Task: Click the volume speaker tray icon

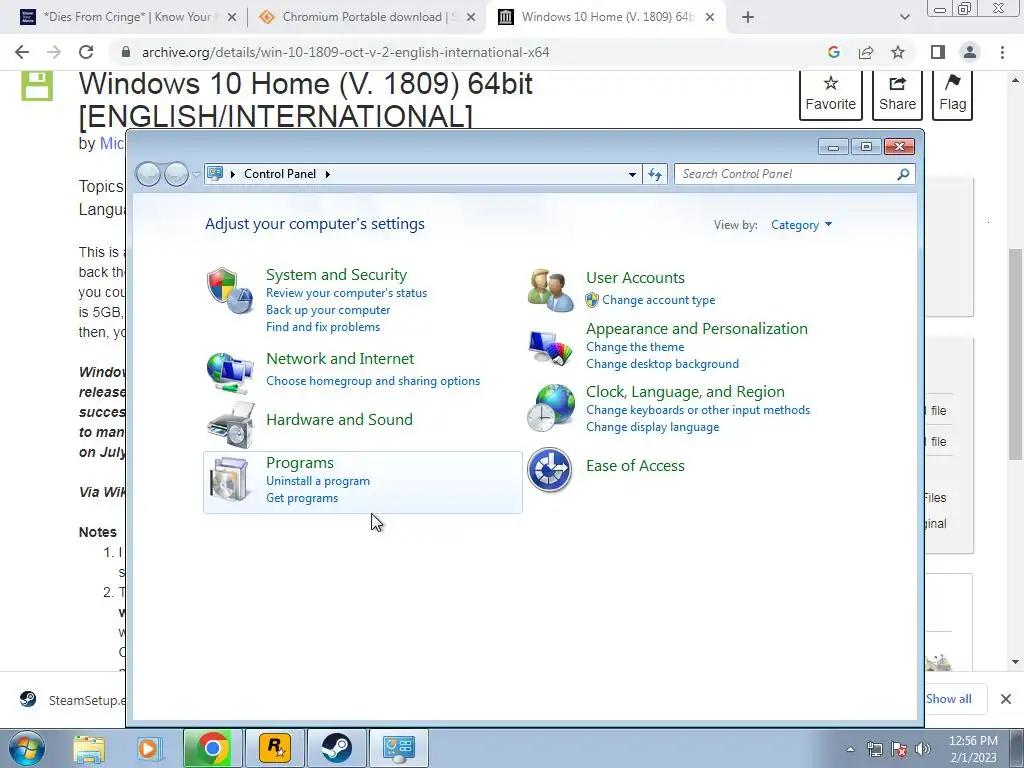Action: [923, 749]
